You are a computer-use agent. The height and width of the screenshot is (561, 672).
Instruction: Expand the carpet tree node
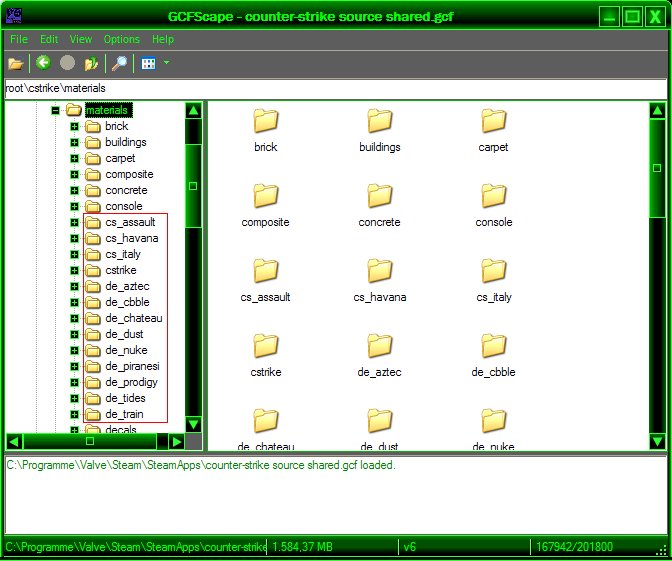coord(75,159)
